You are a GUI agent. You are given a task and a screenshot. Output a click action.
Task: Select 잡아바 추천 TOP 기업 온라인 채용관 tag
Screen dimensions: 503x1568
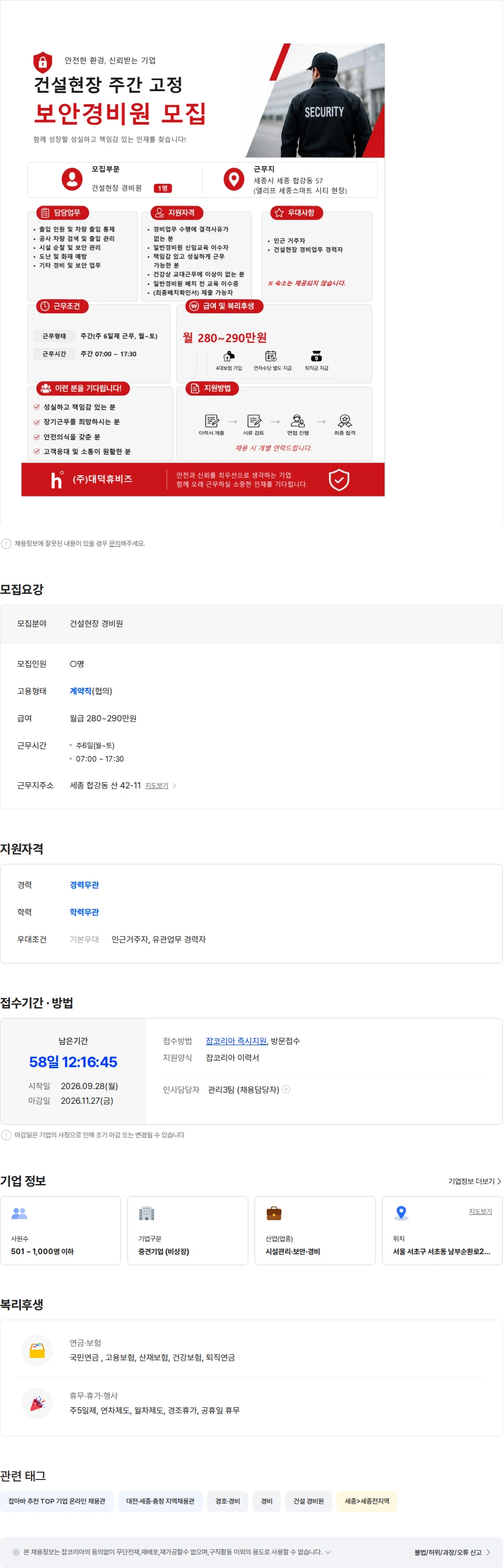[57, 1501]
